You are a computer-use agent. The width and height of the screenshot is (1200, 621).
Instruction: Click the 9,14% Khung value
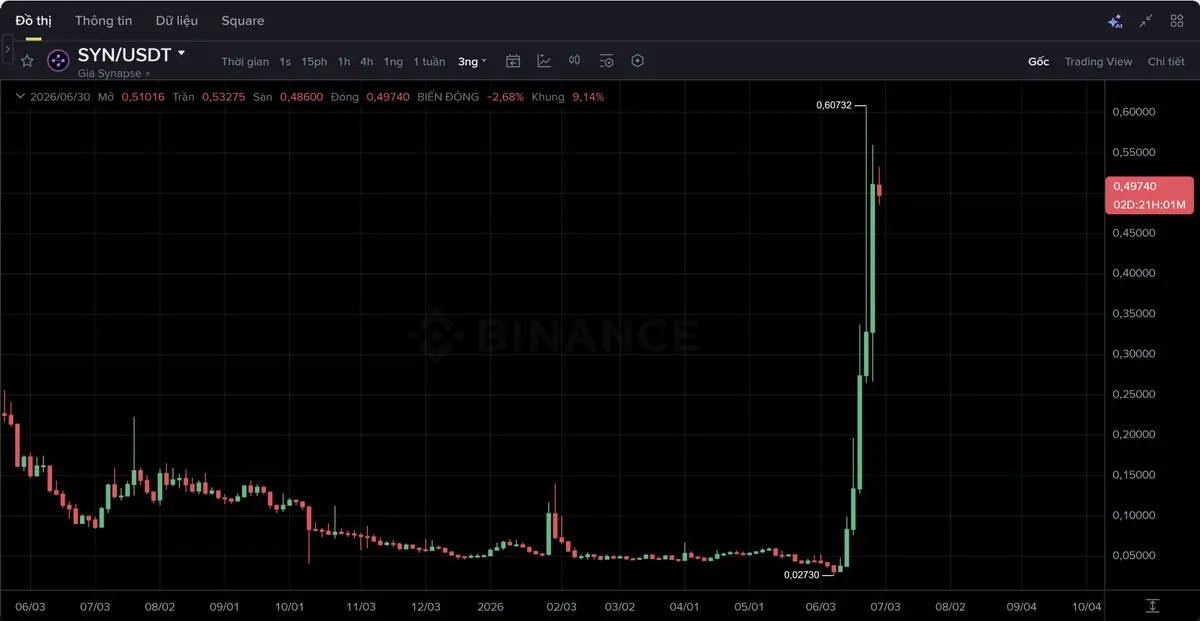(x=588, y=97)
